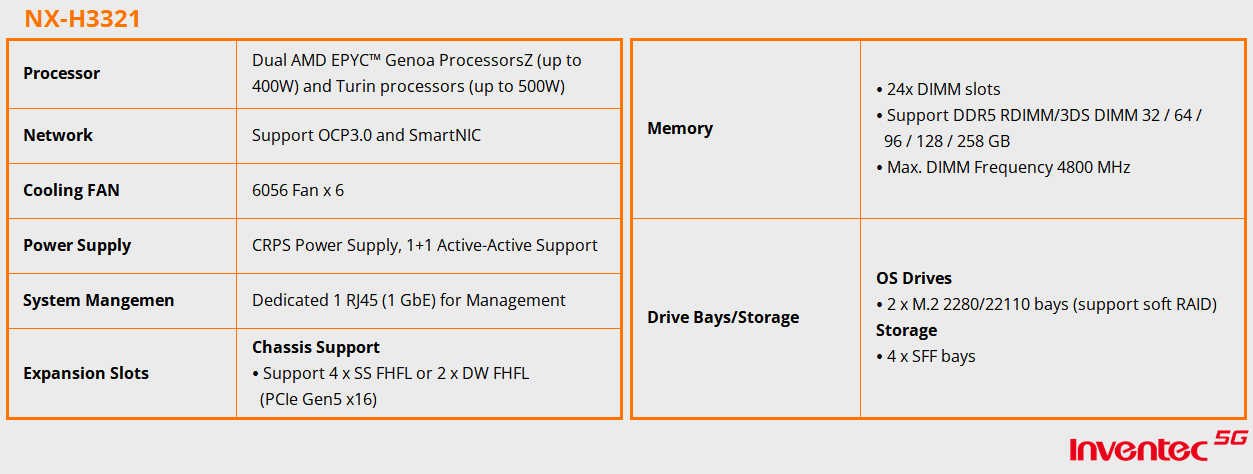The height and width of the screenshot is (474, 1253).
Task: Click the Dual AMD EPYC Genoa processor description
Action: click(416, 73)
